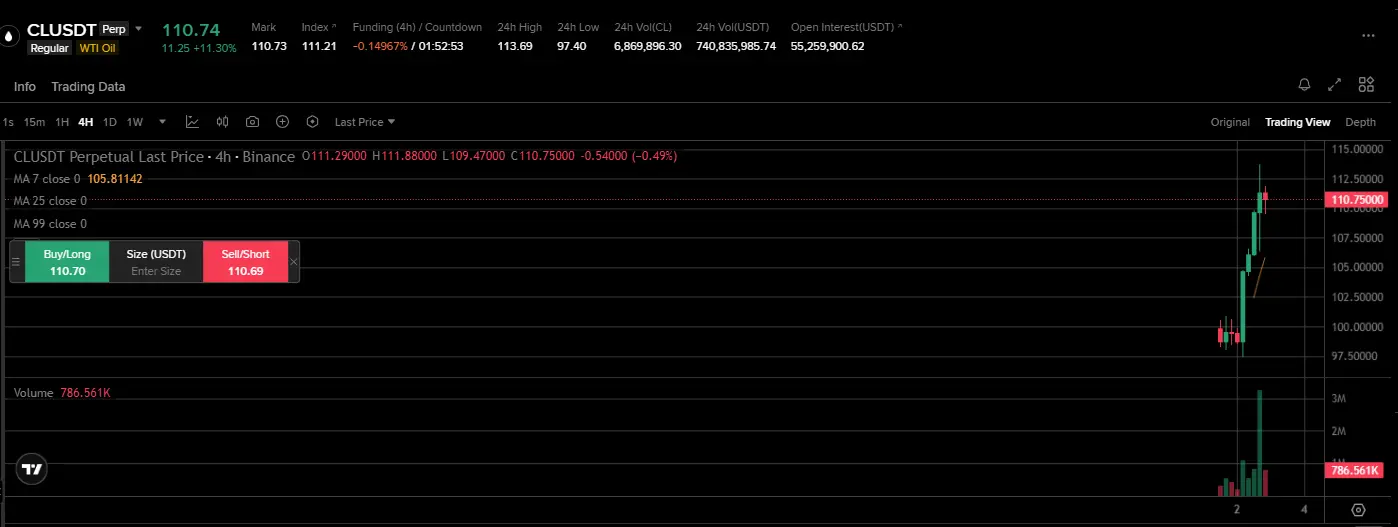Image resolution: width=1398 pixels, height=527 pixels.
Task: Click the Regular tag under symbol
Action: [50, 48]
